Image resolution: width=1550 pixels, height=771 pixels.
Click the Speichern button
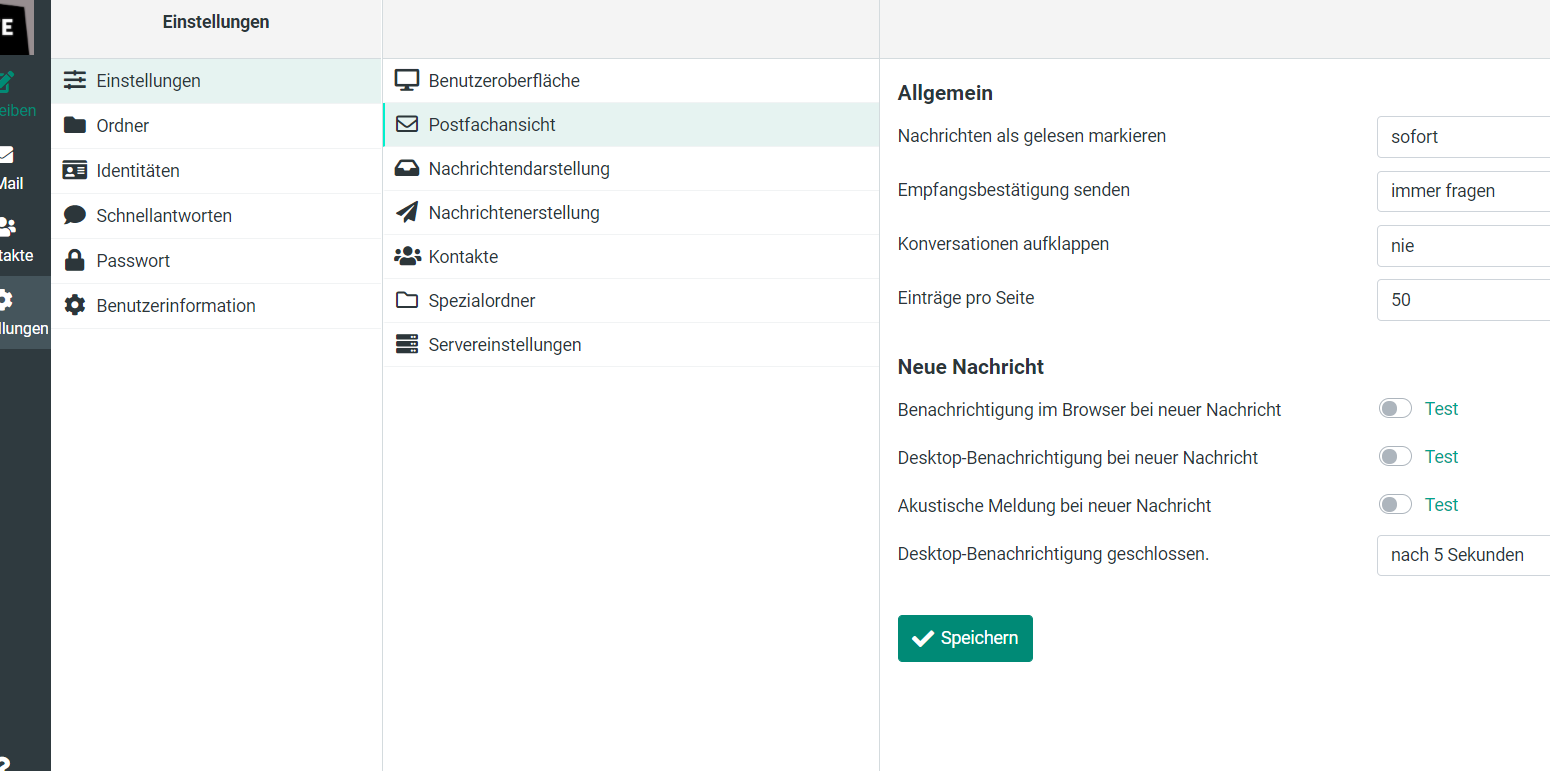[x=965, y=638]
